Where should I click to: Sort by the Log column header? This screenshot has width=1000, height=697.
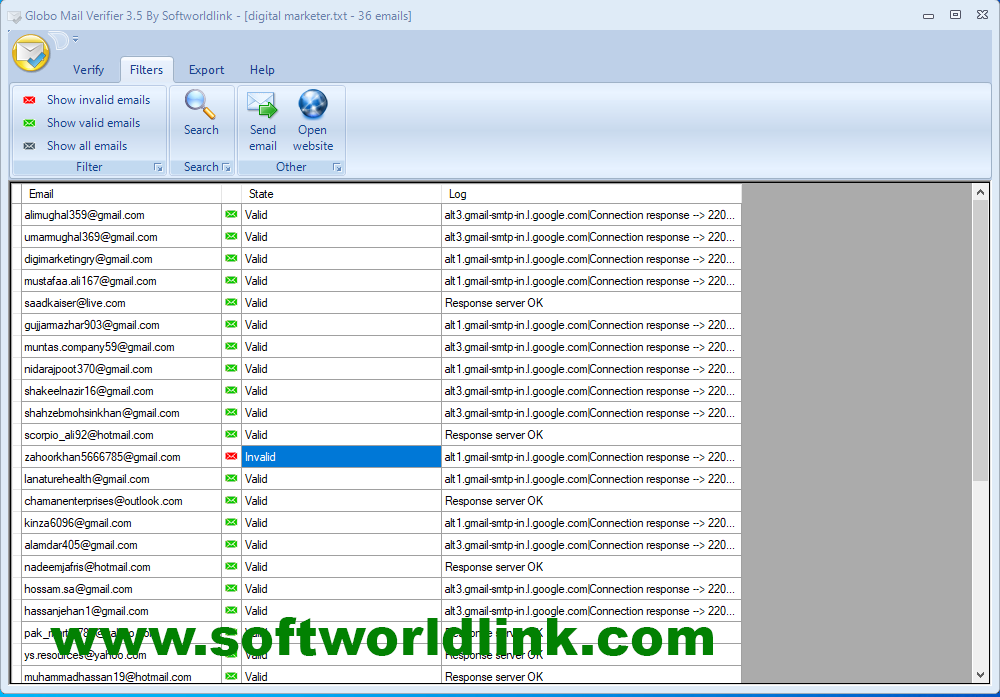tap(592, 194)
